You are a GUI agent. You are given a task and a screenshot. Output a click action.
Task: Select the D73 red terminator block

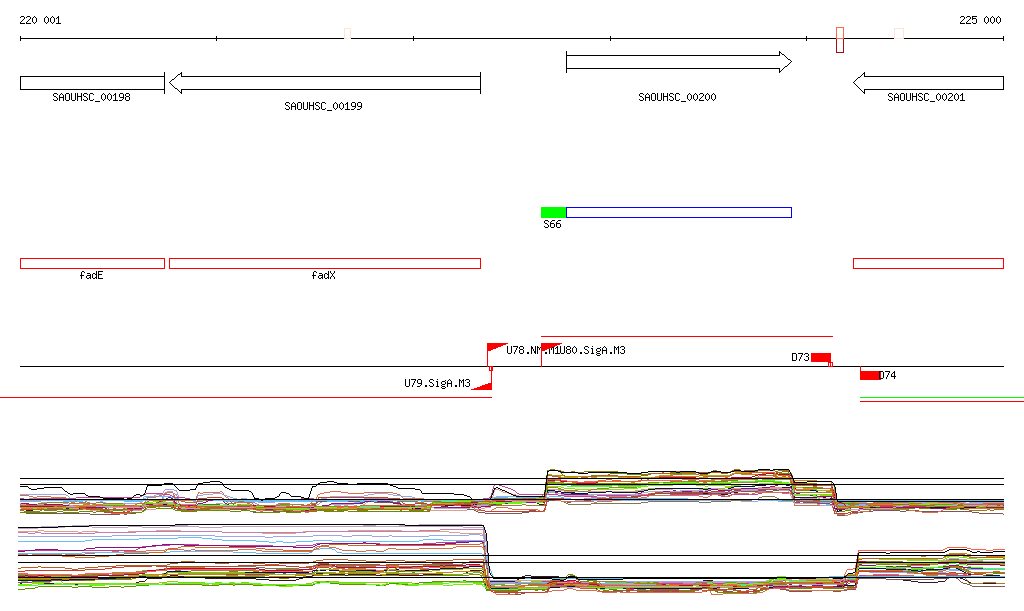(x=820, y=357)
